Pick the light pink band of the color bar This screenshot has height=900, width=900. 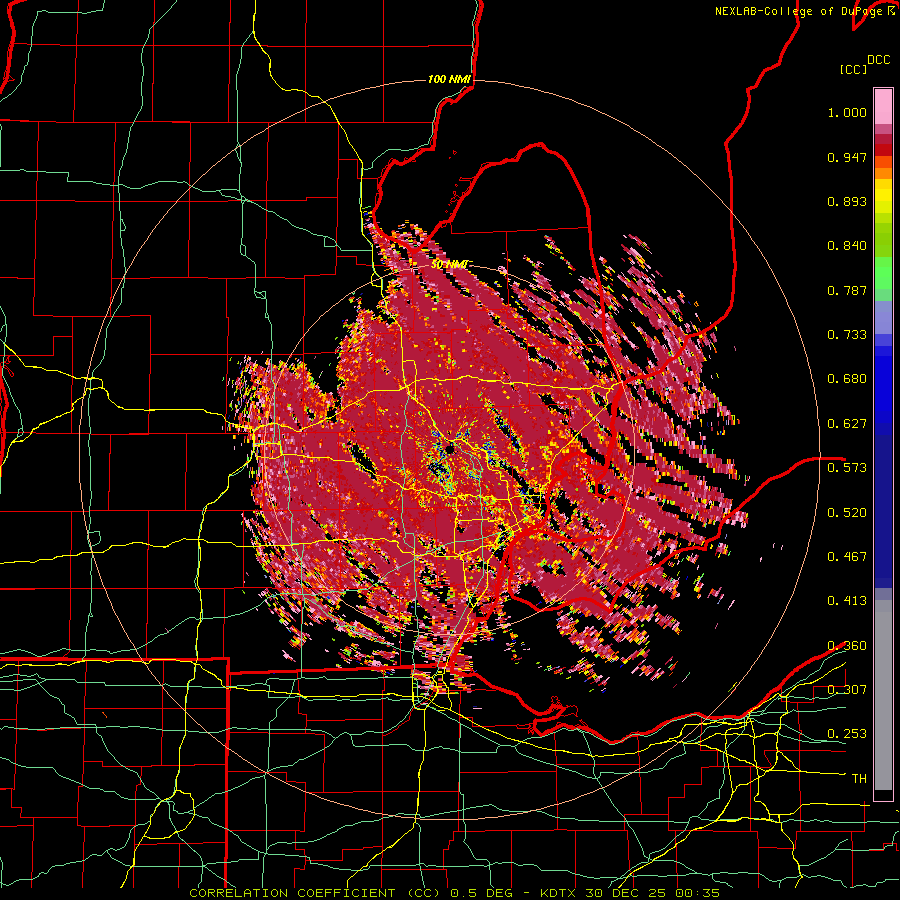[883, 106]
